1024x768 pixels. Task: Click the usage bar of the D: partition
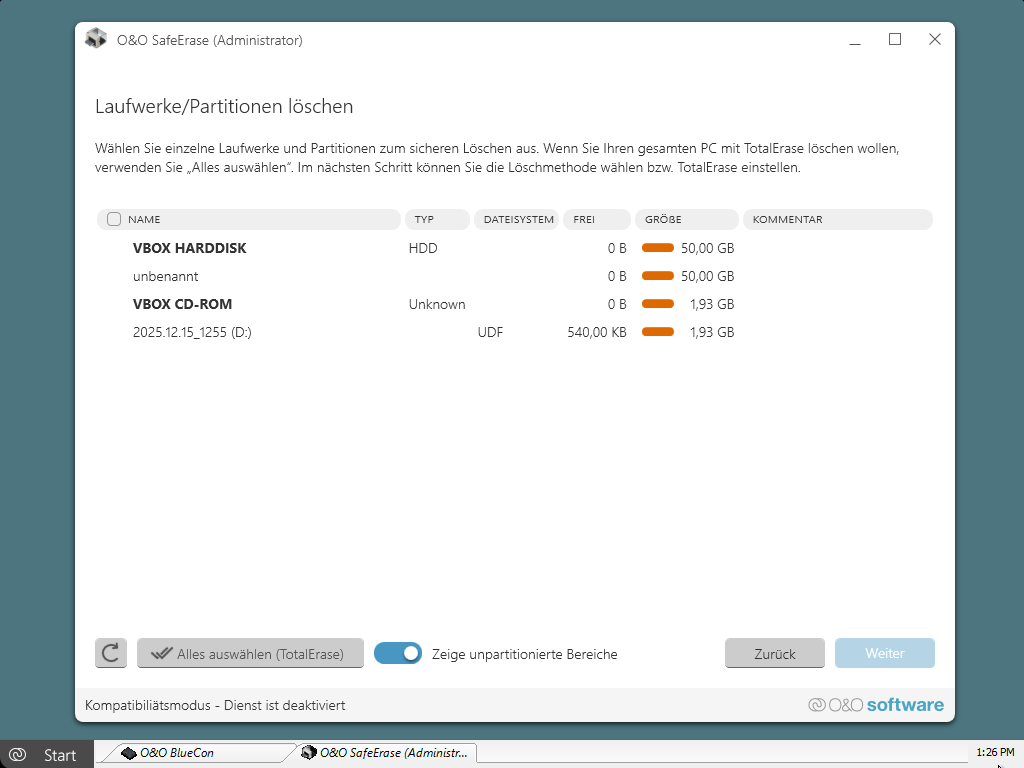[x=657, y=332]
